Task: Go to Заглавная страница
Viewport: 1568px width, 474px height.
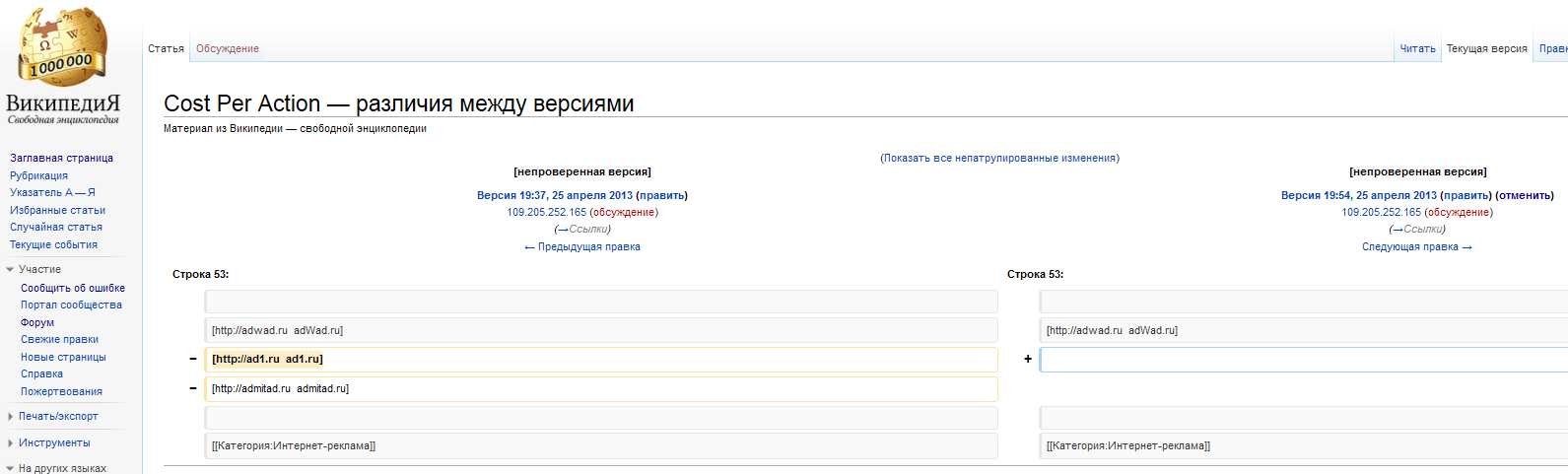Action: (x=61, y=158)
